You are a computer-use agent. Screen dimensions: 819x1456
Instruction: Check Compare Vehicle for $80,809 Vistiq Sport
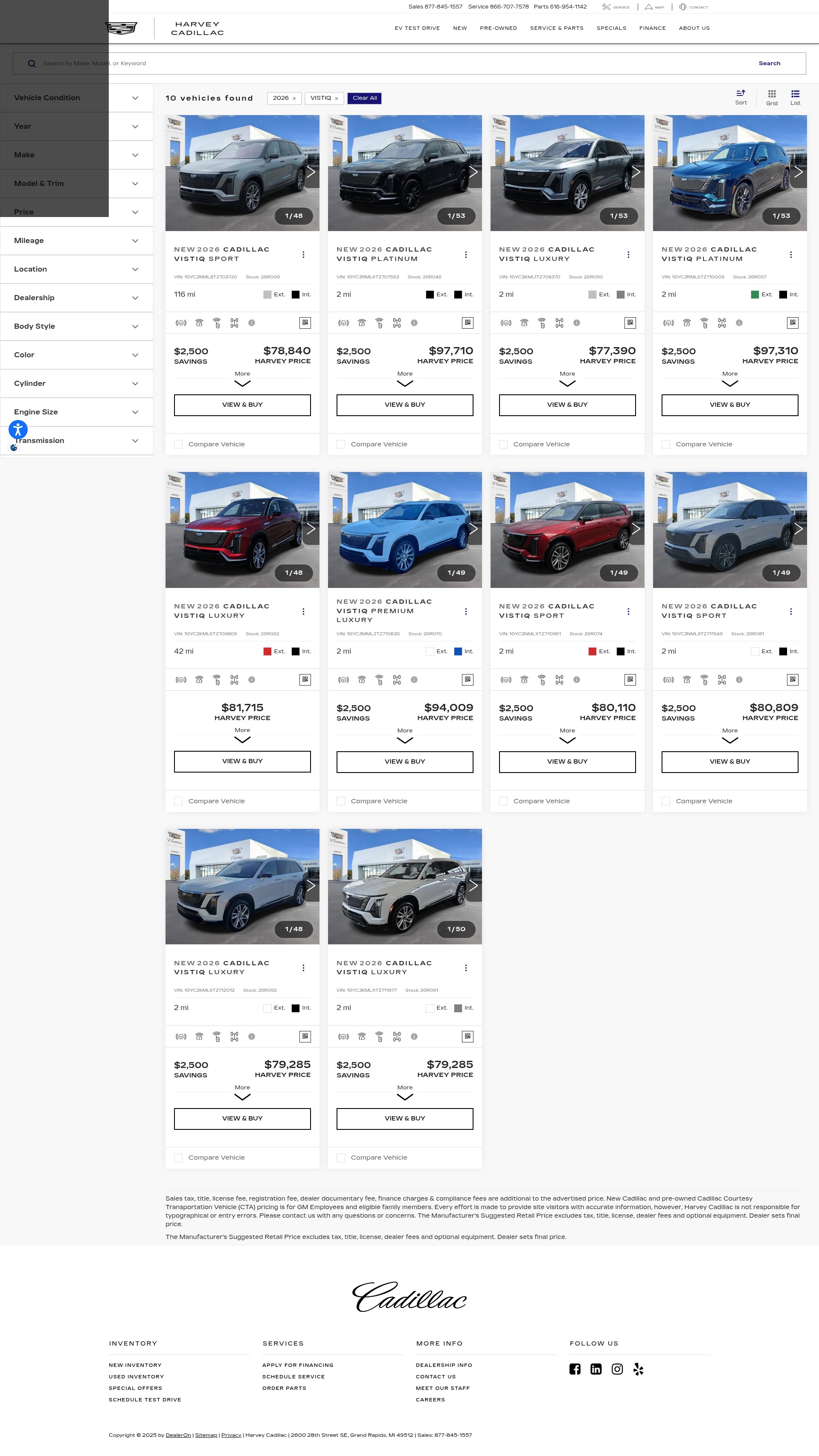coord(666,801)
